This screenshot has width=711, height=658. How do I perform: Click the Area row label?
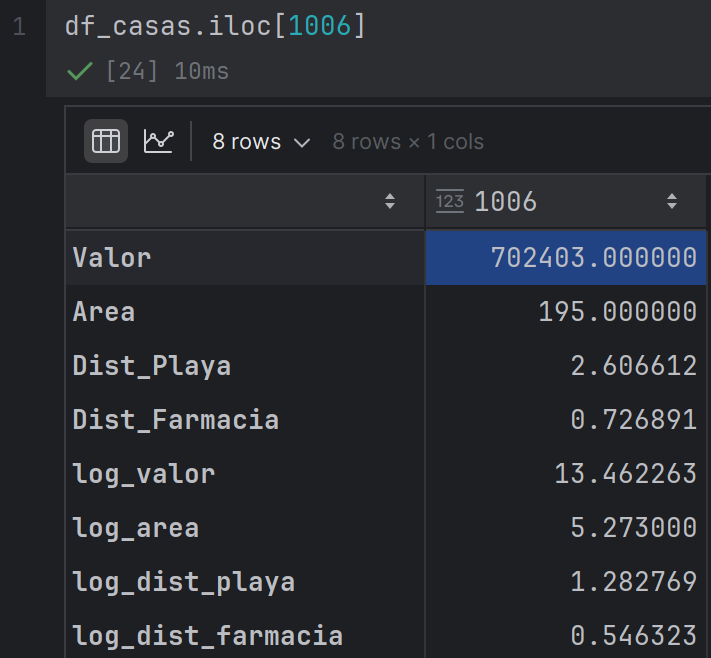(x=104, y=312)
